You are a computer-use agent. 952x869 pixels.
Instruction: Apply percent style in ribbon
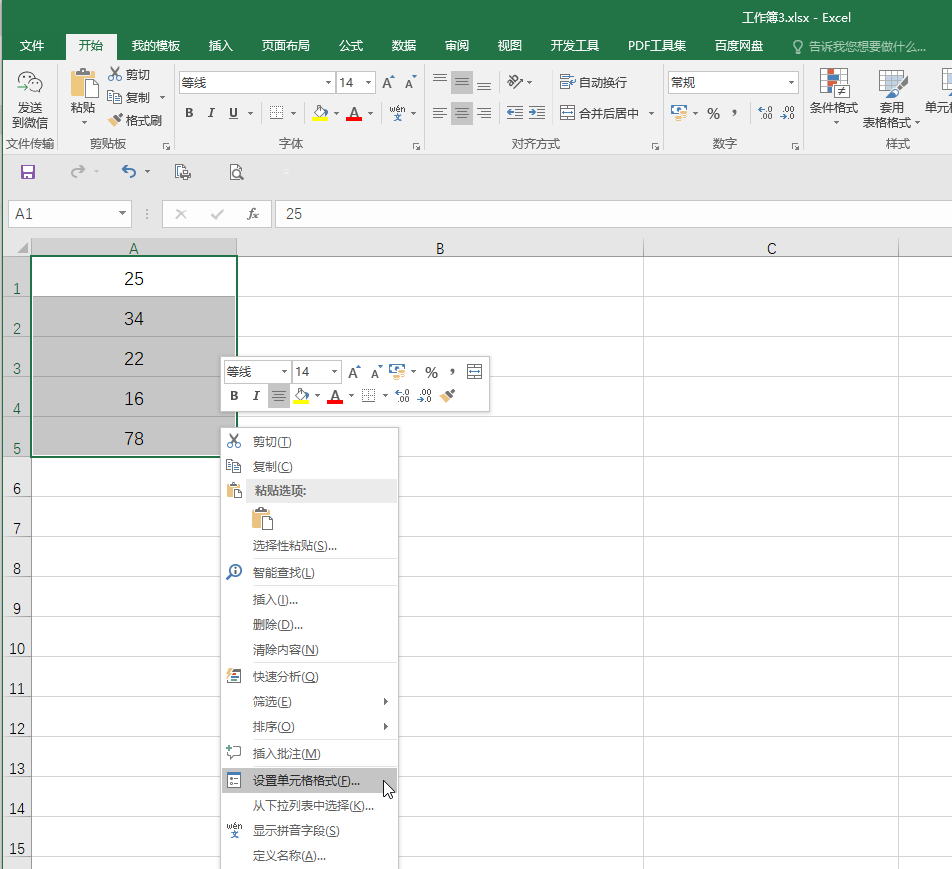point(713,113)
